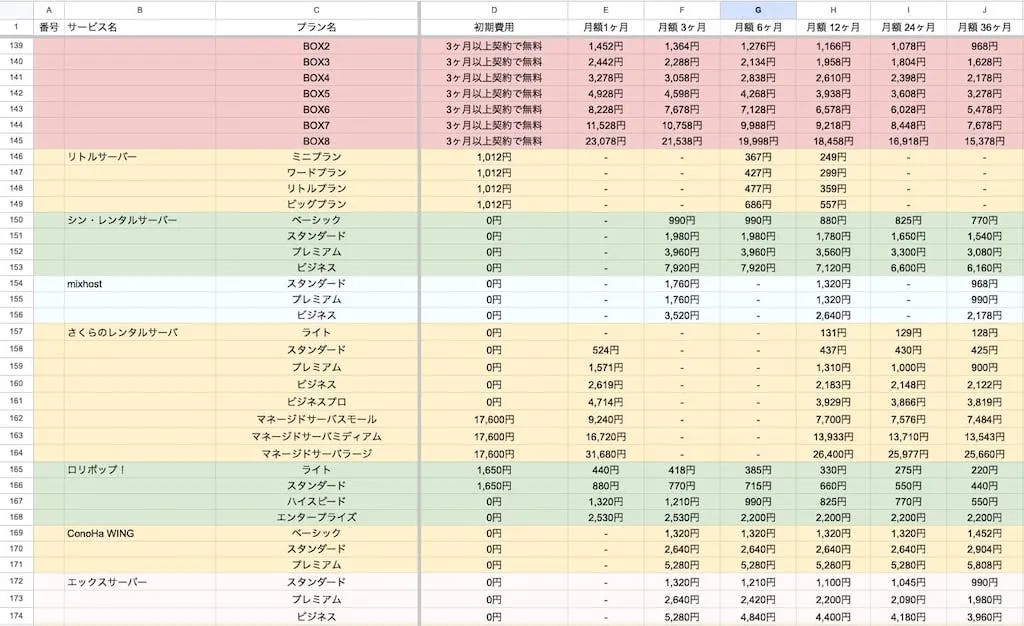The height and width of the screenshot is (626, 1024).
Task: Select the '715円' cell
Action: point(758,486)
